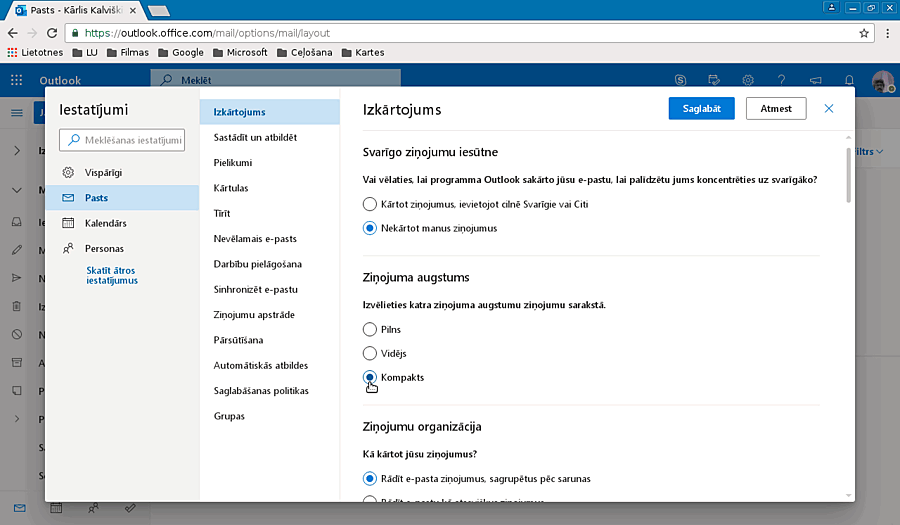
Task: Collapse the folders section chevron in sidebar
Action: [17, 190]
